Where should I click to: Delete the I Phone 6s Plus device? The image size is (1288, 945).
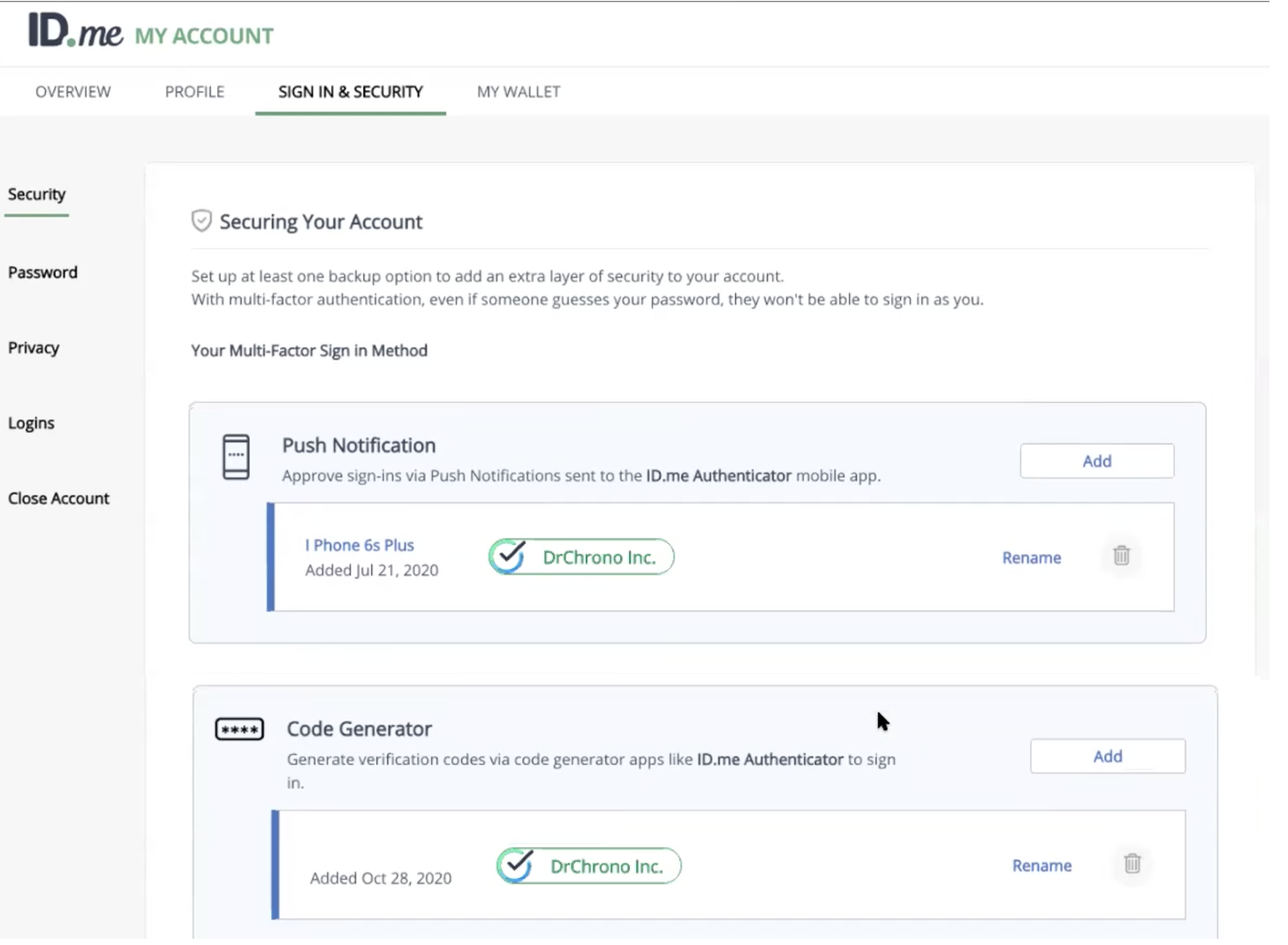pos(1121,556)
